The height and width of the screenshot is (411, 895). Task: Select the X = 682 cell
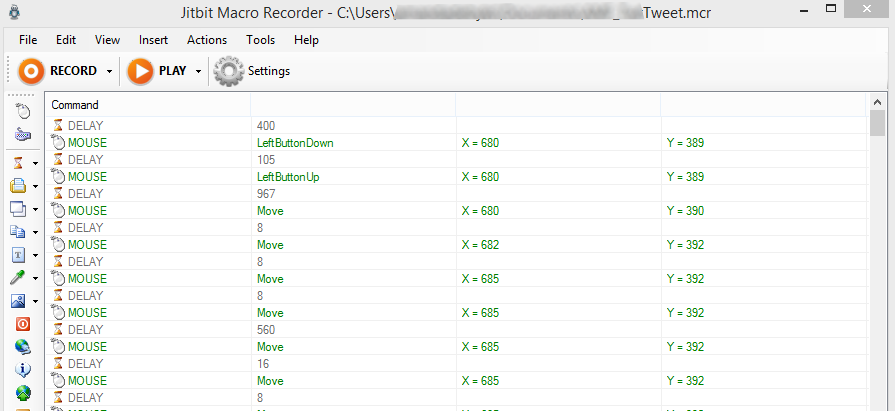480,245
